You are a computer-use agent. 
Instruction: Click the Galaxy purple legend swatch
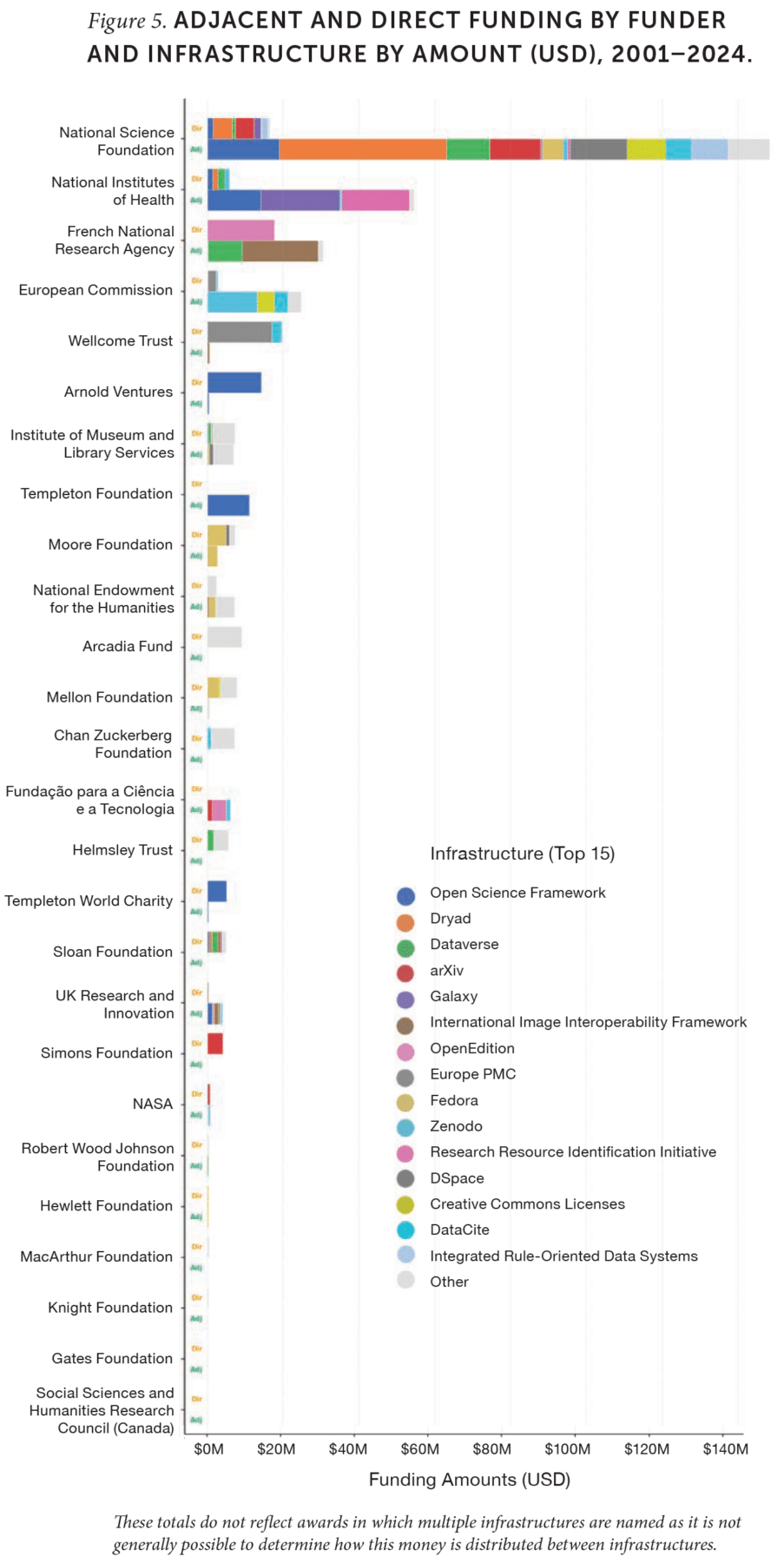coord(405,999)
